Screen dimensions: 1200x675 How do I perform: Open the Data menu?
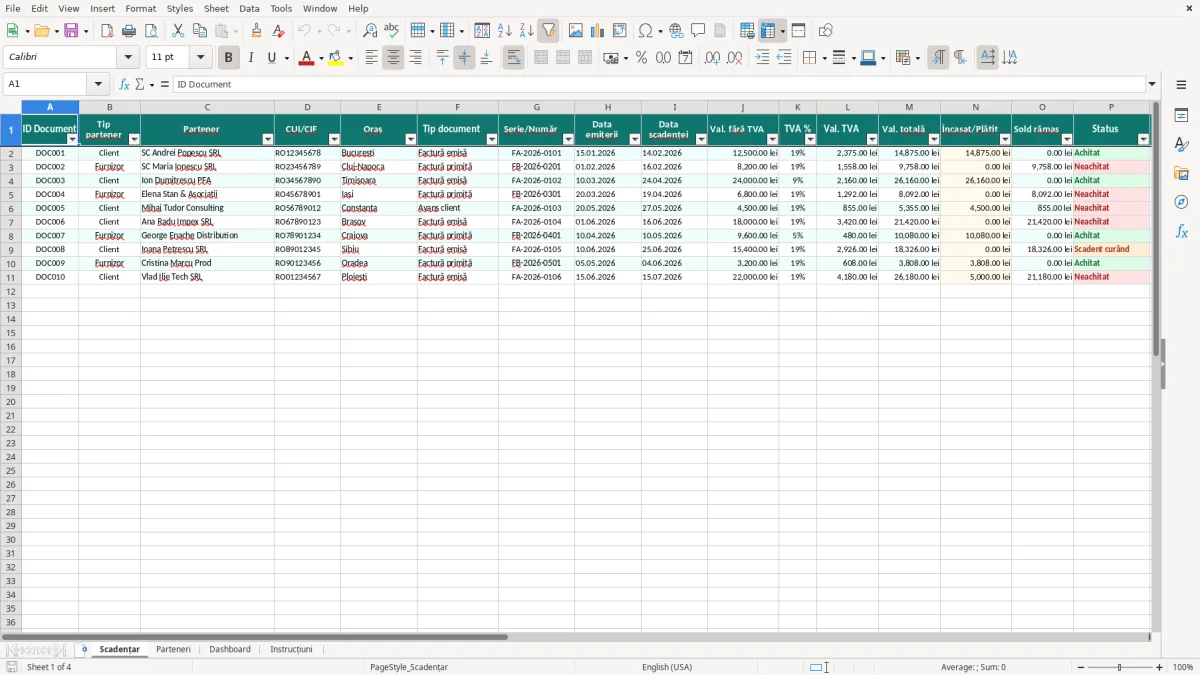249,8
